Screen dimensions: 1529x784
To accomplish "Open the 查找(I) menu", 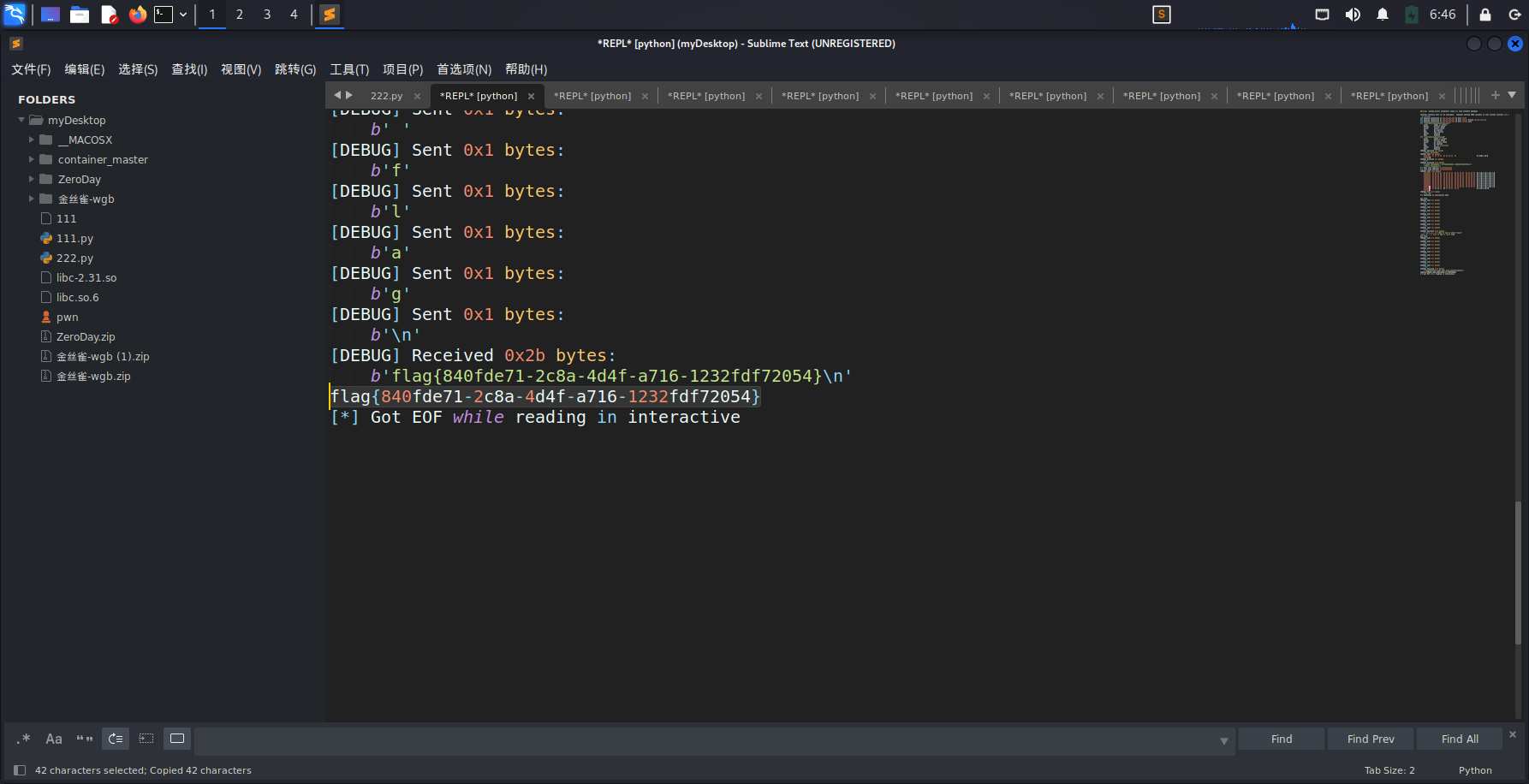I will (x=189, y=69).
